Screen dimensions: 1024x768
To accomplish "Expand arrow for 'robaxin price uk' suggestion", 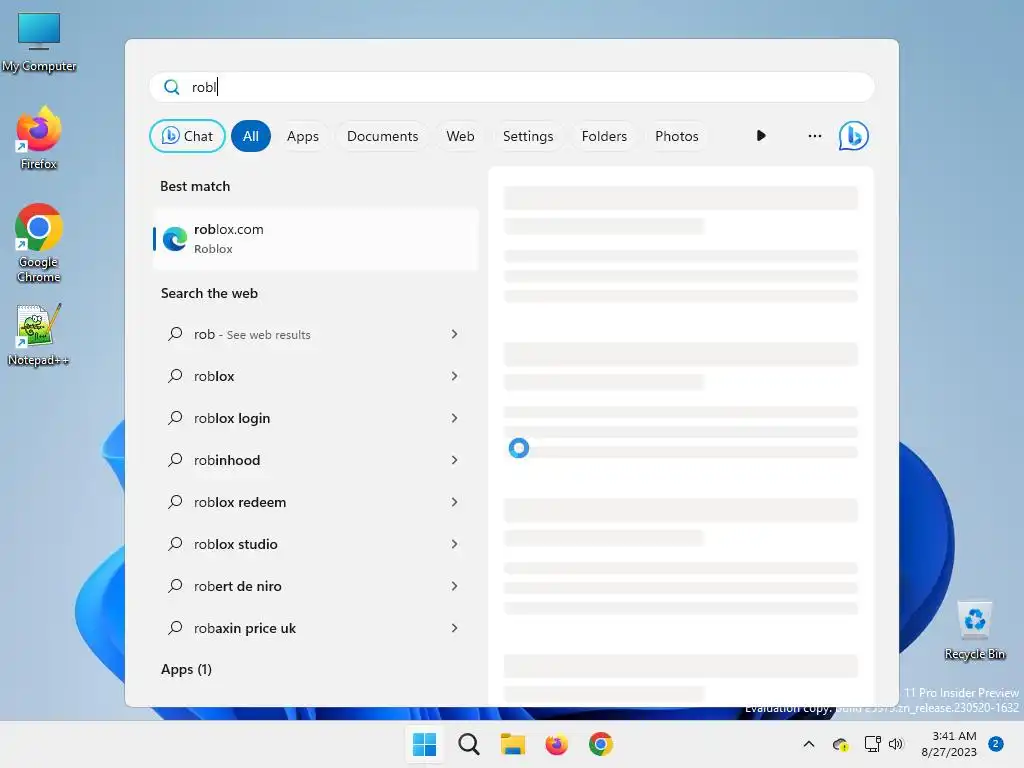I will click(455, 628).
